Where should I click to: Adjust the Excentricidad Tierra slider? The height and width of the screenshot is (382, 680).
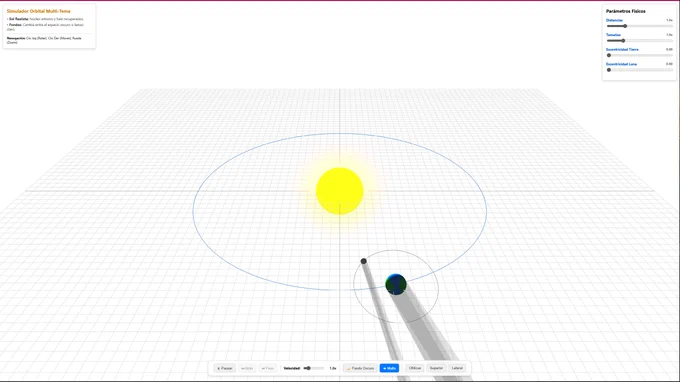click(640, 56)
